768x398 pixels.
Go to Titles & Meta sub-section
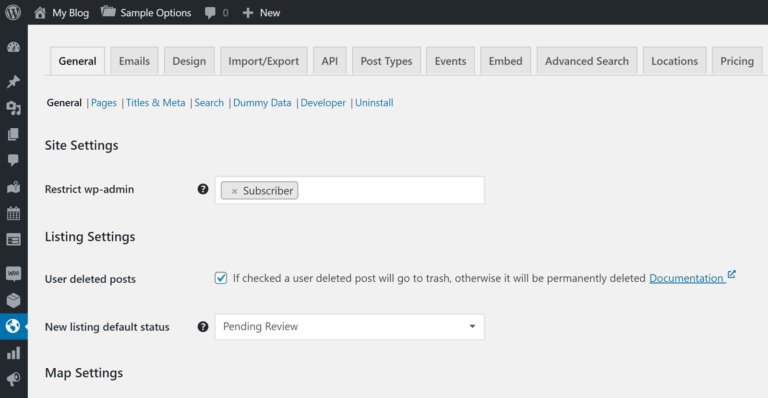(156, 103)
